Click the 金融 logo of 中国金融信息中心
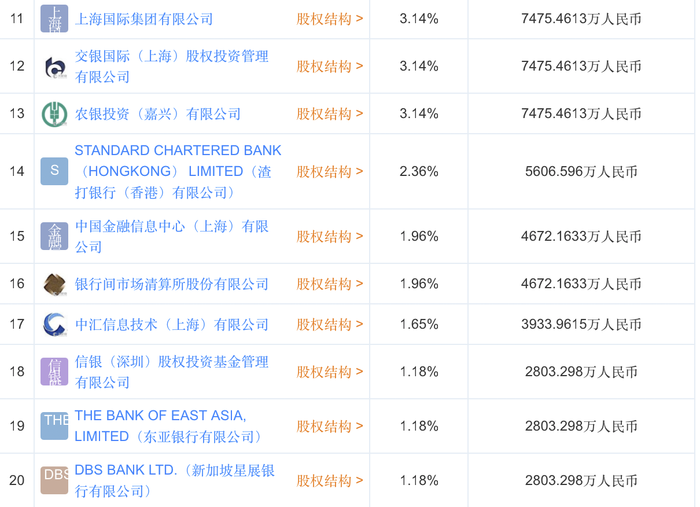 click(x=54, y=236)
